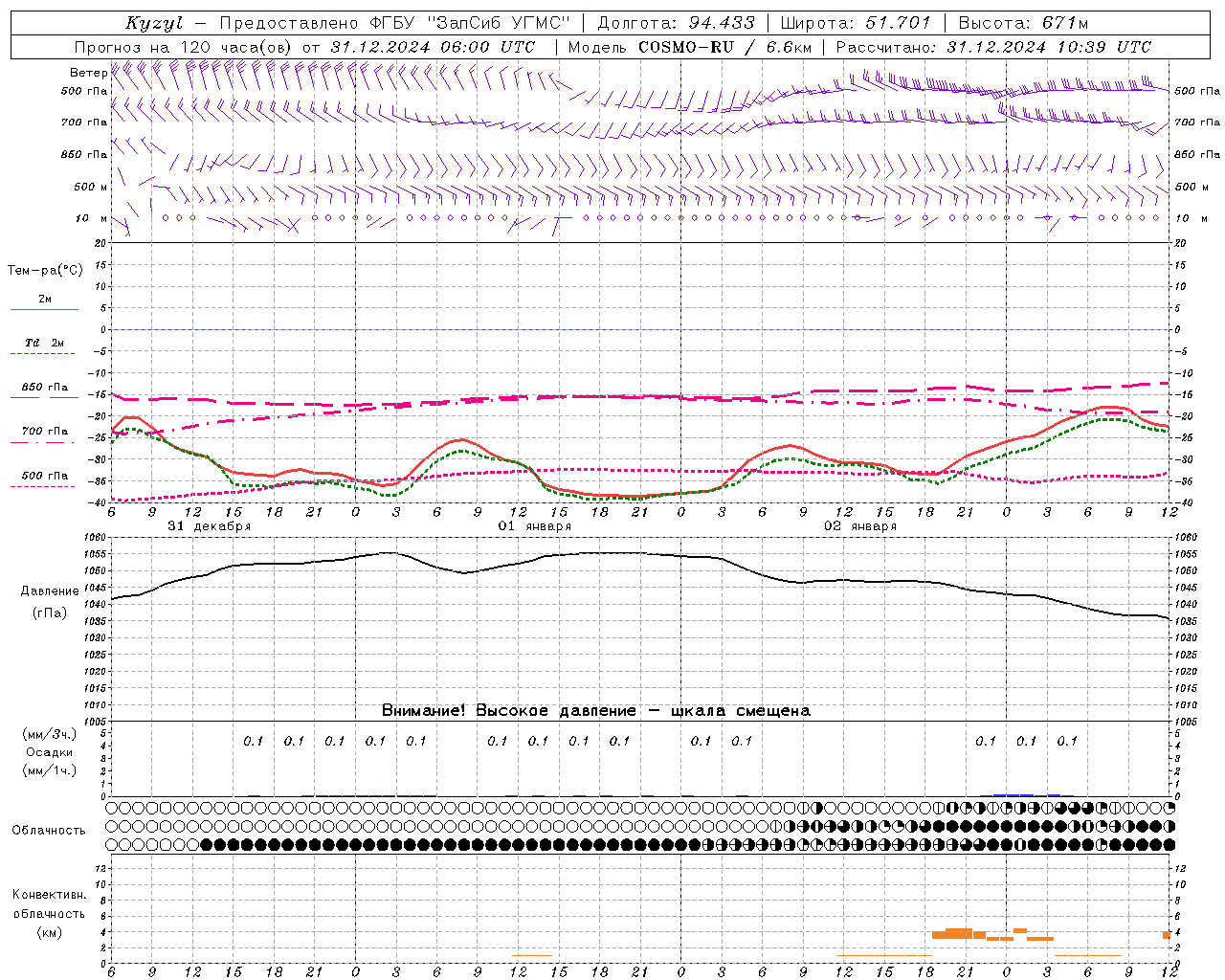Click the Широта: 51.701 value

pos(855,23)
